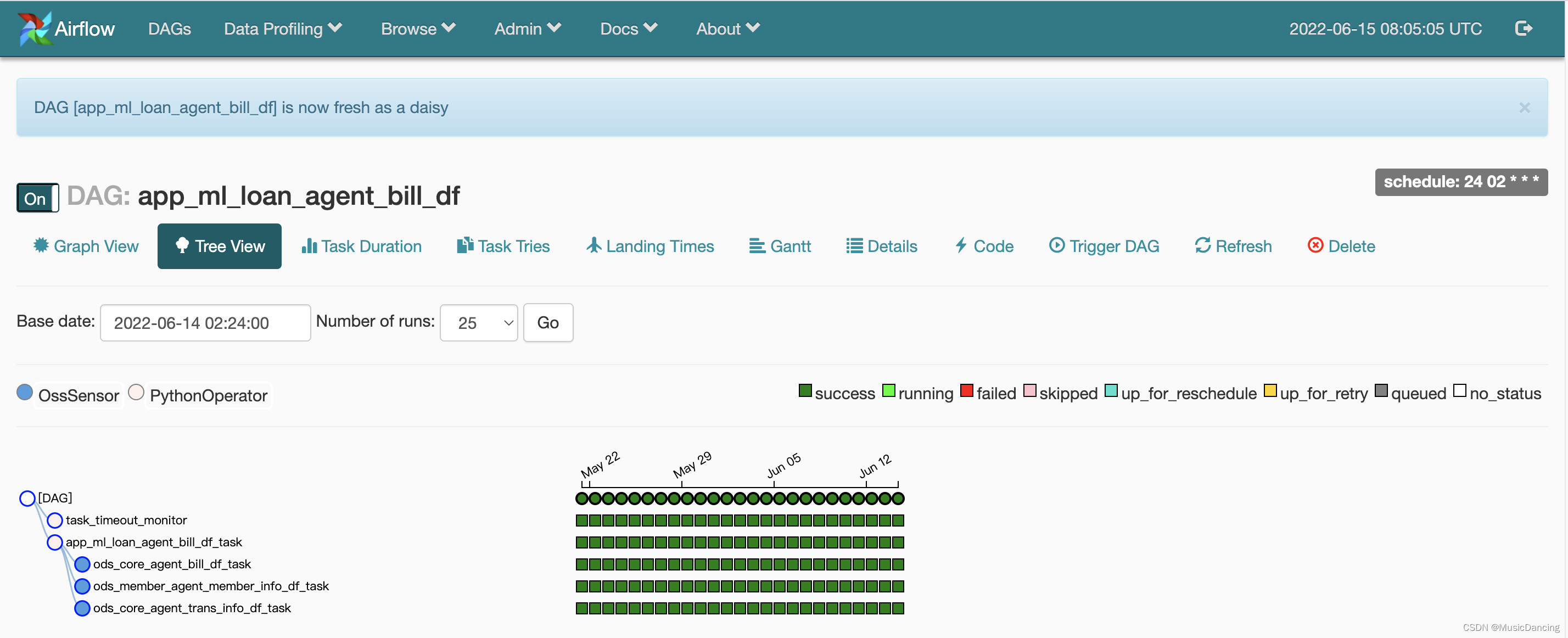Click the Airflow pinwheel logo
The width and height of the screenshot is (1568, 638).
pyautogui.click(x=34, y=29)
